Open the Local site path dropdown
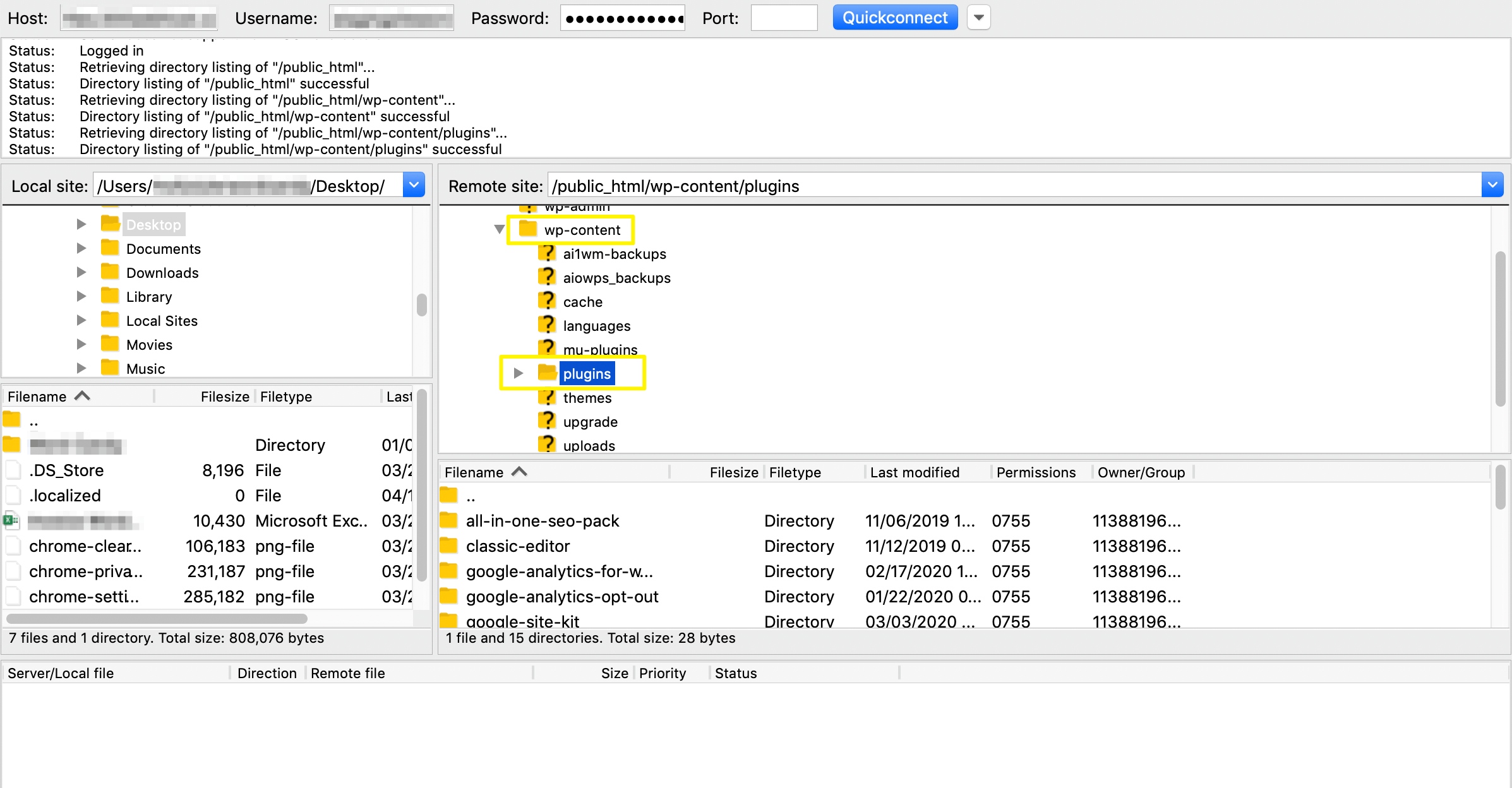The image size is (1512, 788). coord(414,186)
